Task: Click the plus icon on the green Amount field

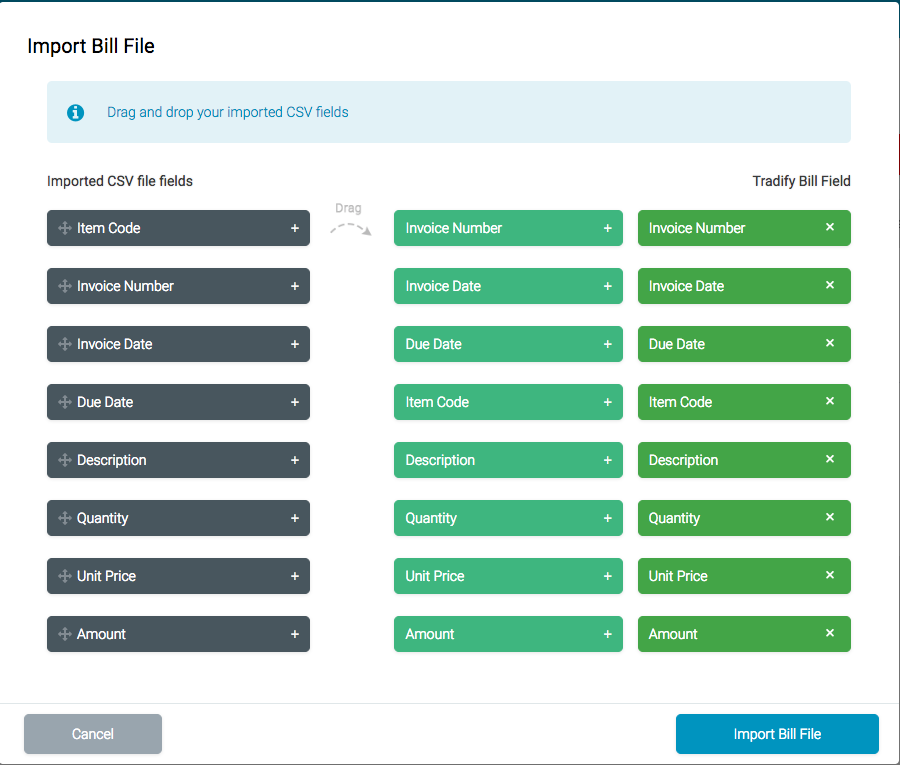Action: coord(608,634)
